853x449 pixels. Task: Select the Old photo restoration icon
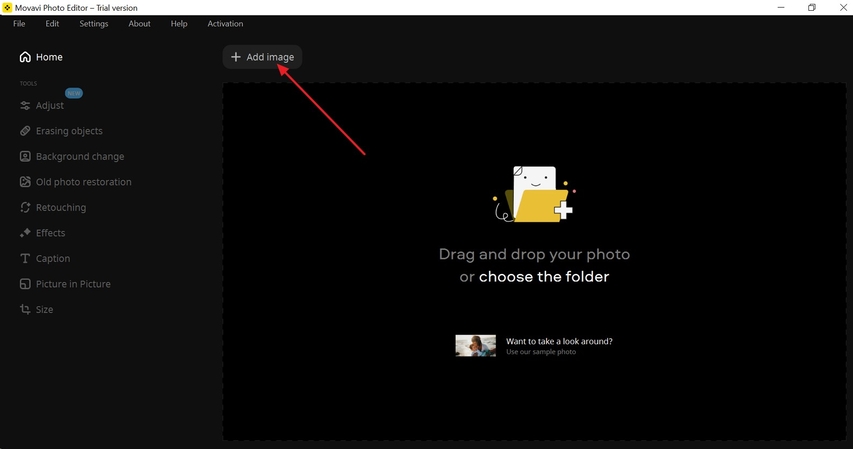coord(25,182)
